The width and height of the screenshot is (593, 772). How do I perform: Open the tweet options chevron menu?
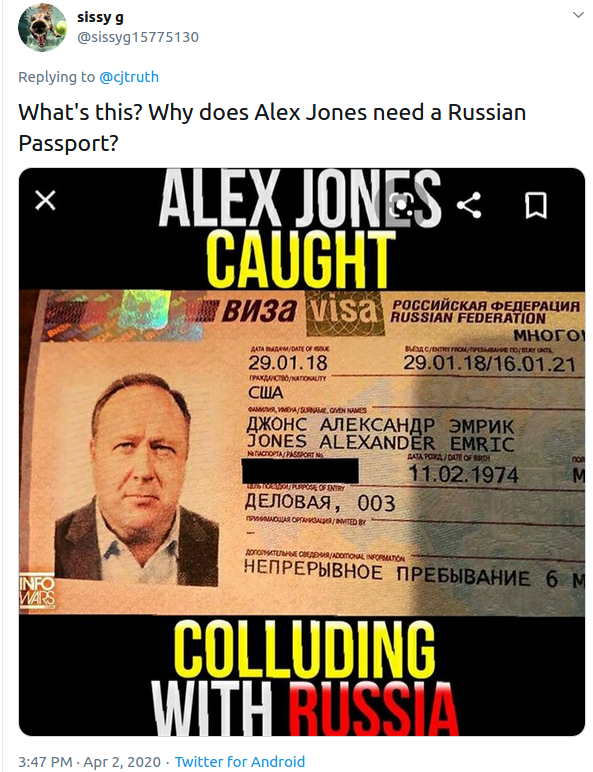click(578, 15)
